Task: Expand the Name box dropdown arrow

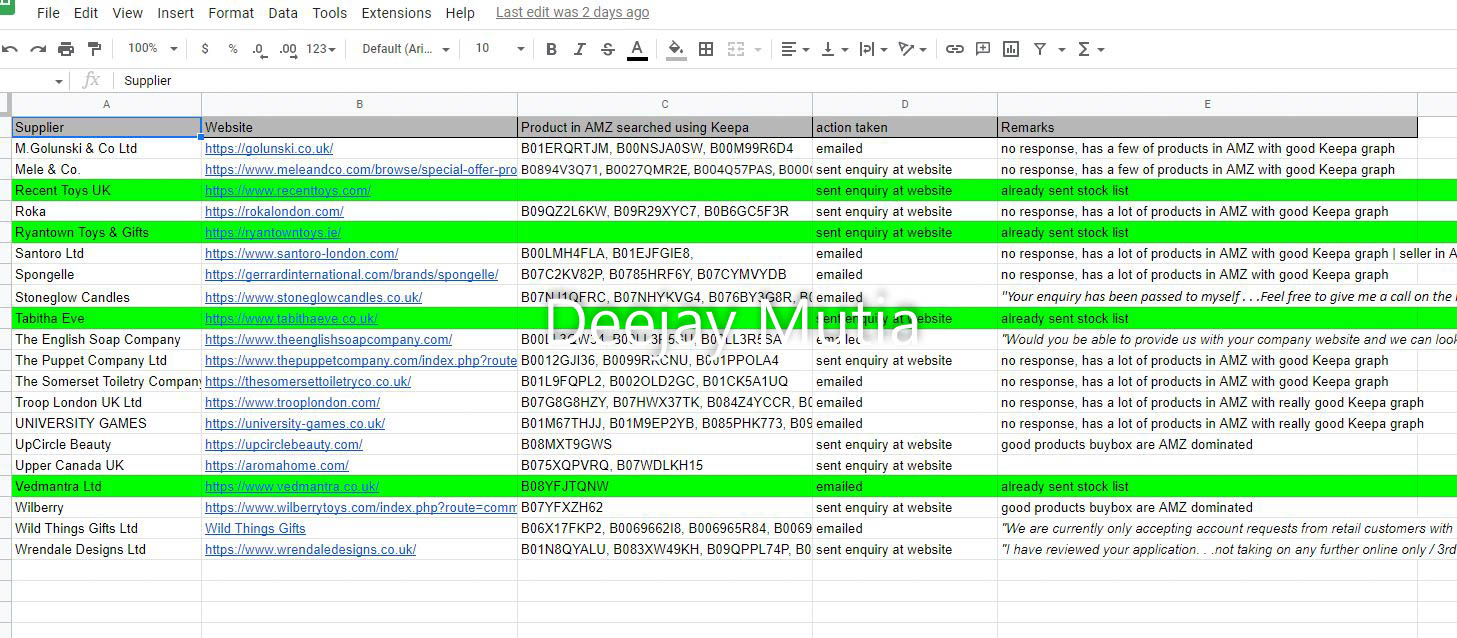Action: [59, 81]
